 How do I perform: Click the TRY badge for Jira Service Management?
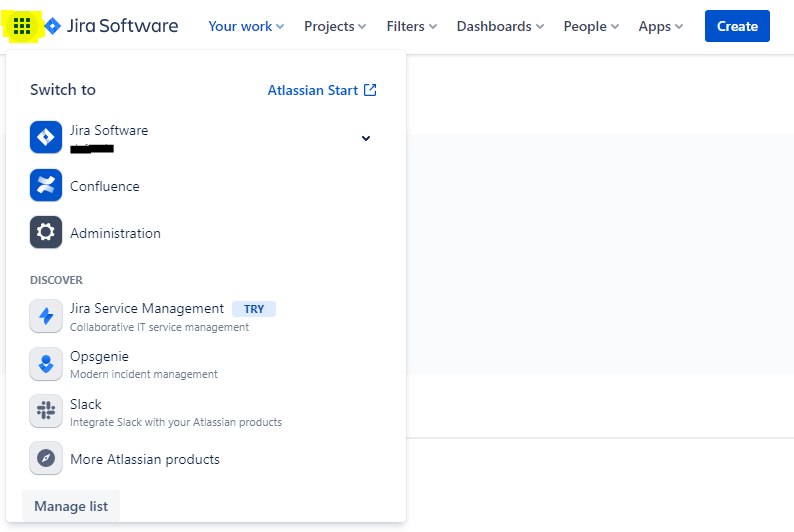click(254, 309)
